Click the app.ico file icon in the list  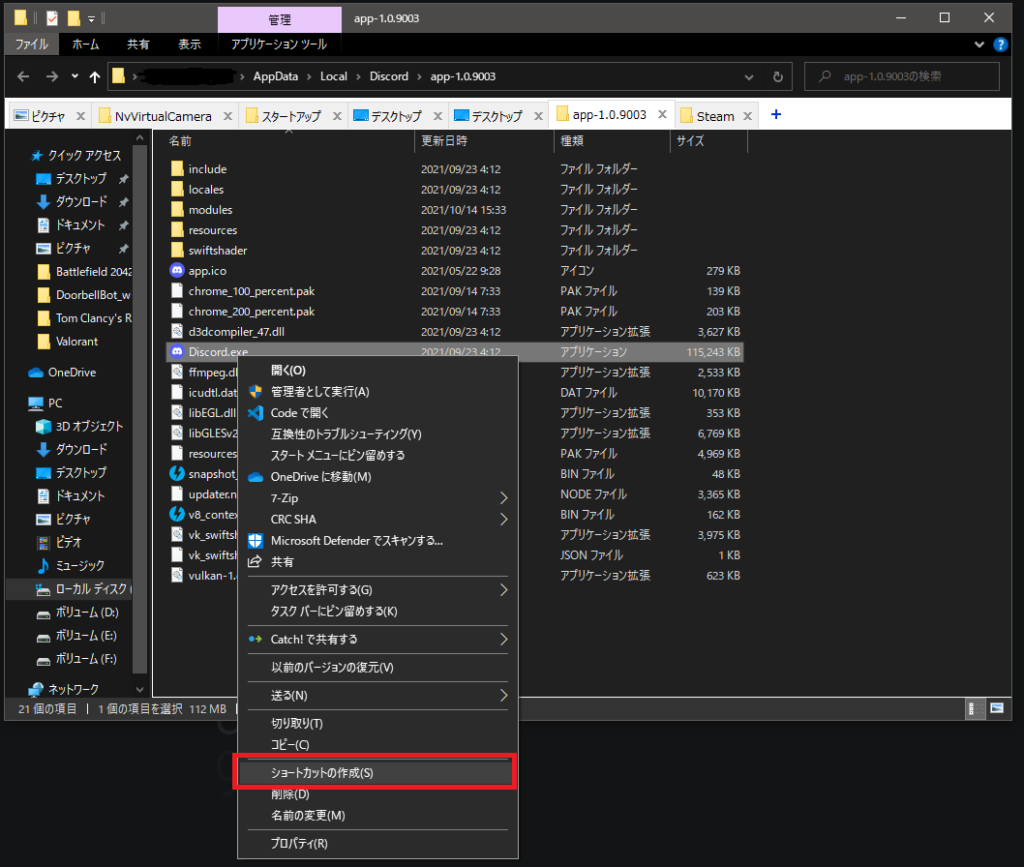[x=177, y=270]
